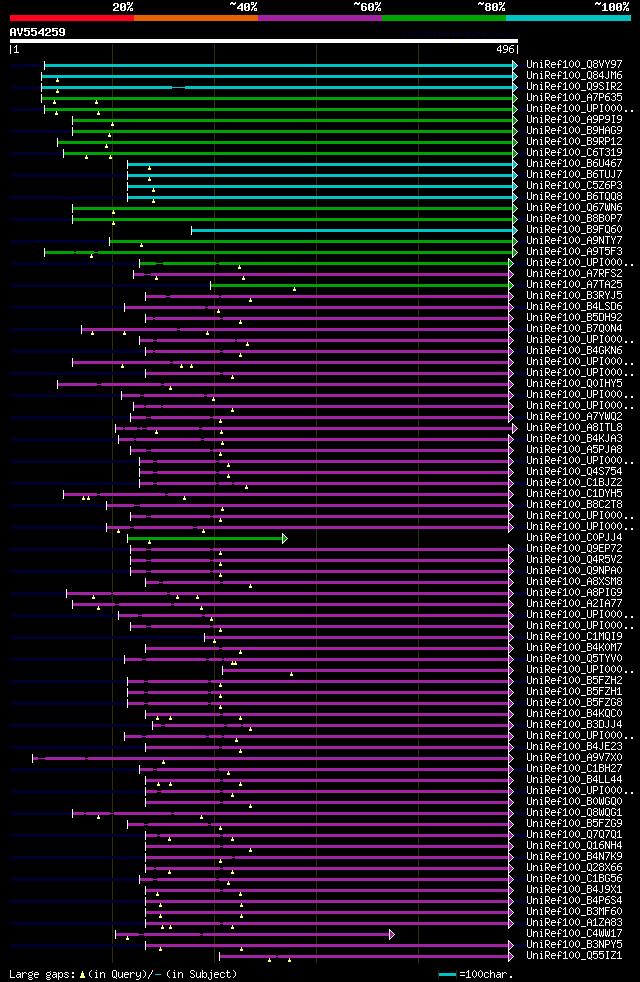Select the UniRef100_Q4R5V2 label
The height and width of the screenshot is (982, 640).
(x=574, y=560)
